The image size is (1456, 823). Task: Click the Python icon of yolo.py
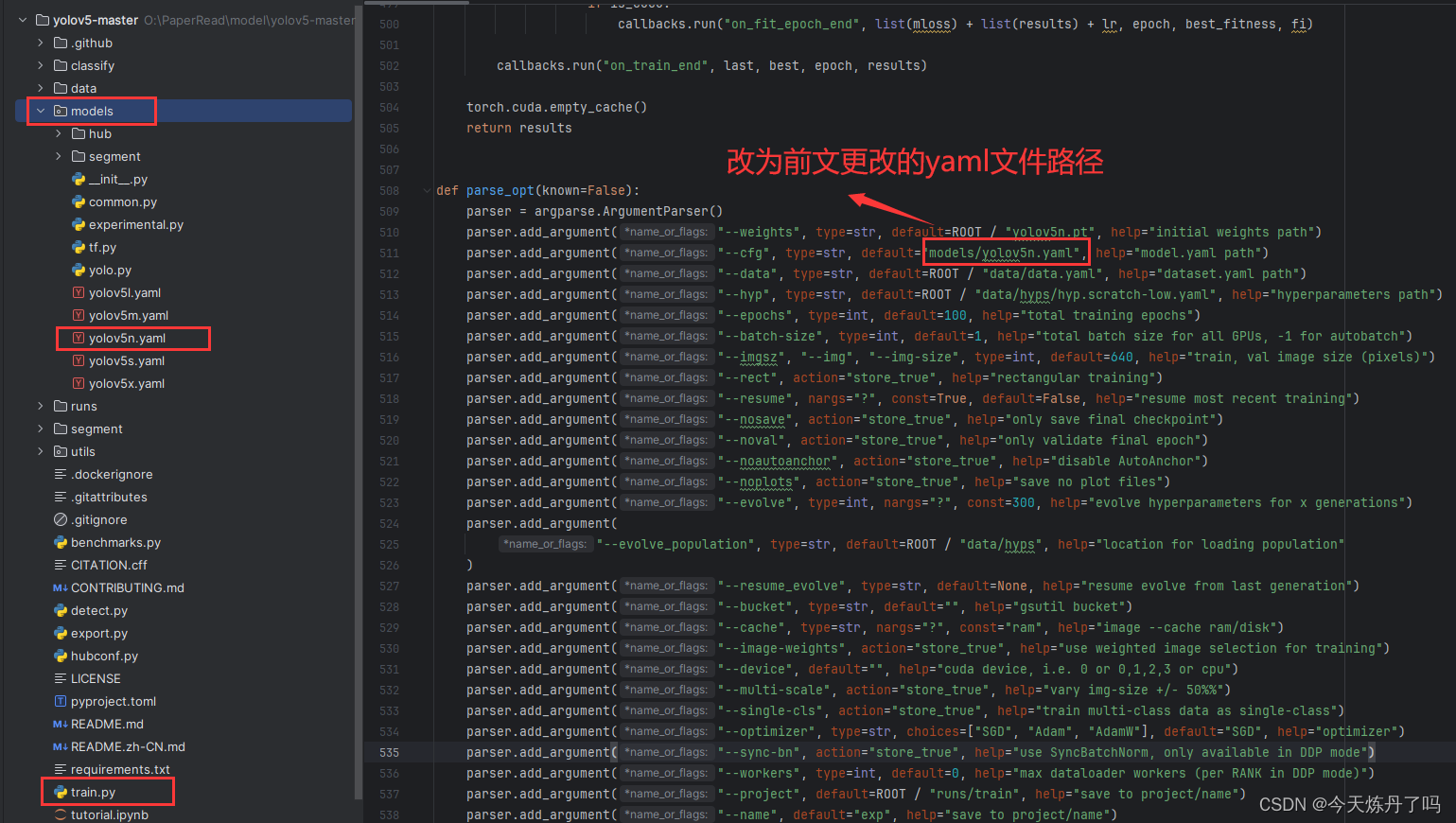click(x=79, y=270)
